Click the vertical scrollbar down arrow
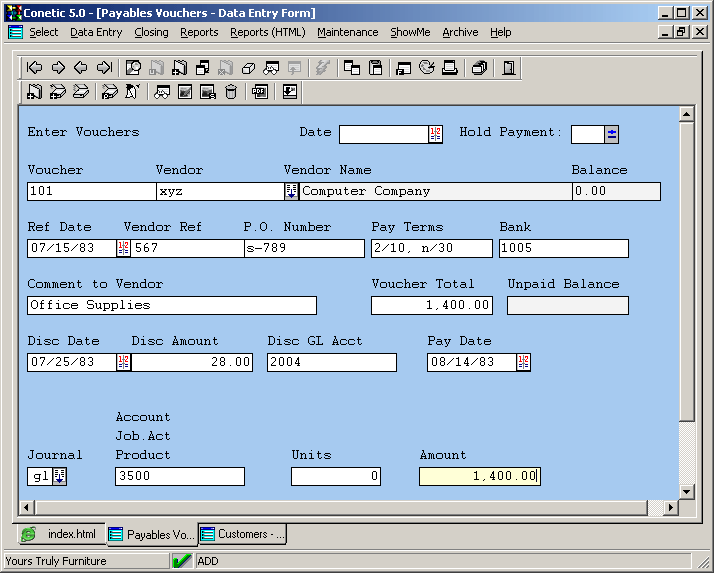This screenshot has height=573, width=714. [x=686, y=491]
